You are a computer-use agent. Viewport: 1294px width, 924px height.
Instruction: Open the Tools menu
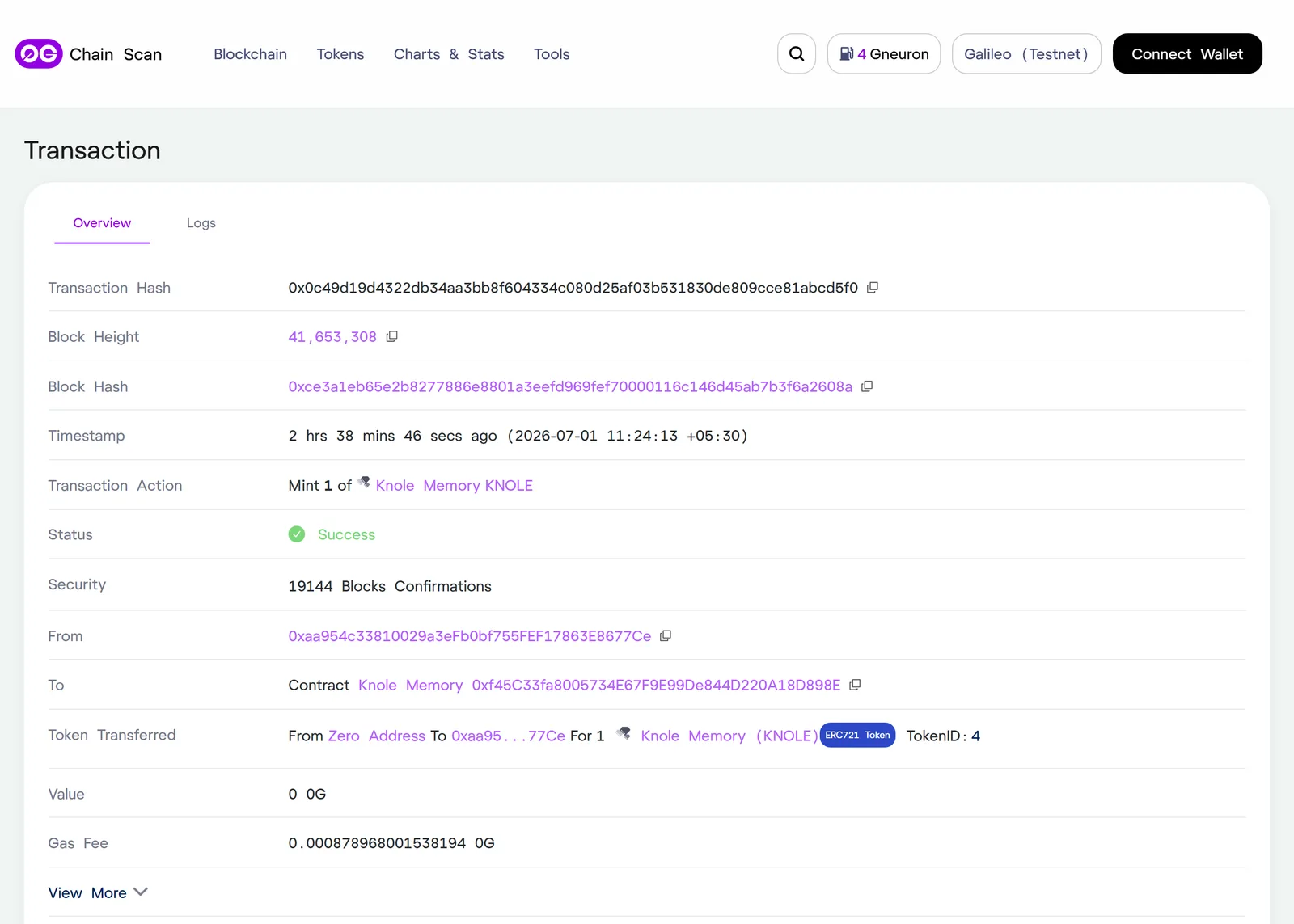pyautogui.click(x=552, y=54)
